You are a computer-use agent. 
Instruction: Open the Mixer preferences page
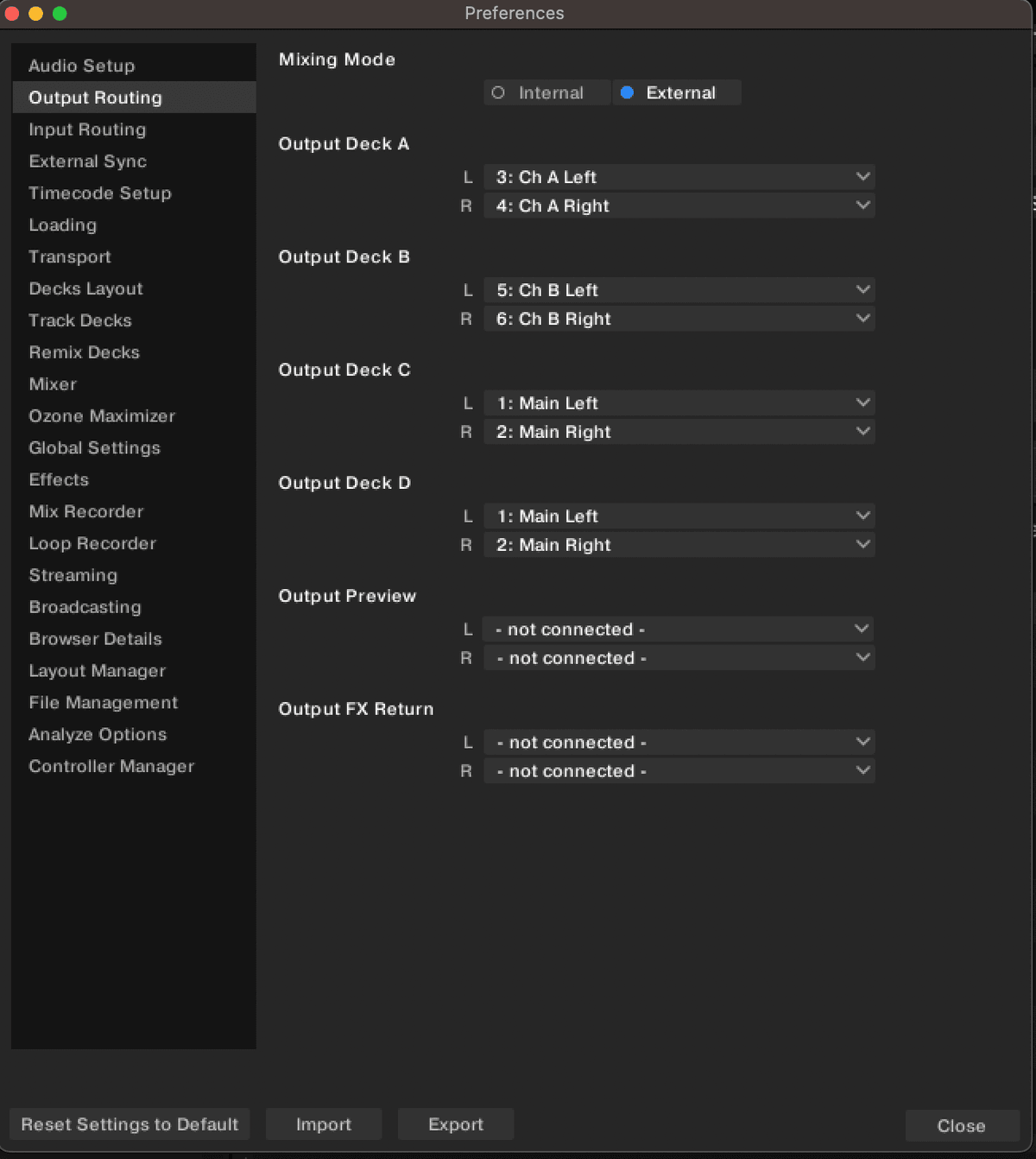(53, 384)
